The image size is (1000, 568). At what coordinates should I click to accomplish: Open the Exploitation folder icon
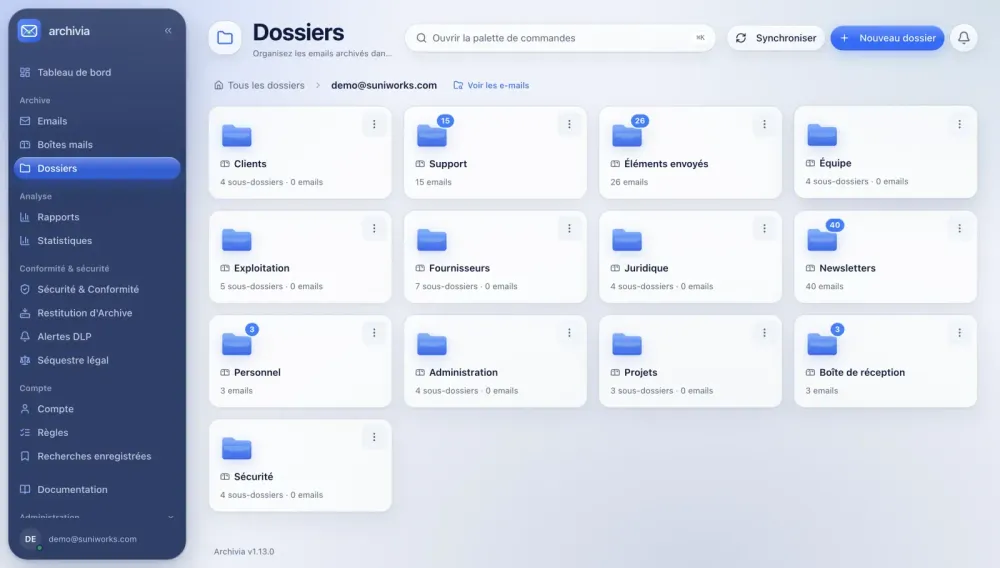(x=237, y=240)
